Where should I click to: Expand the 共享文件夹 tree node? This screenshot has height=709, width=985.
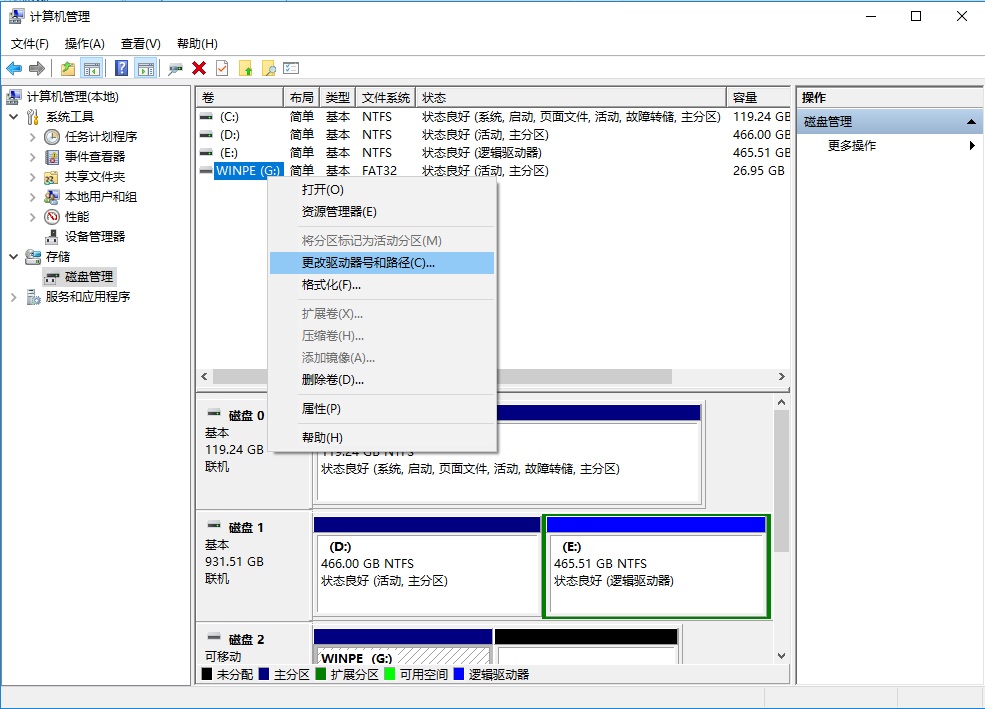coord(33,177)
